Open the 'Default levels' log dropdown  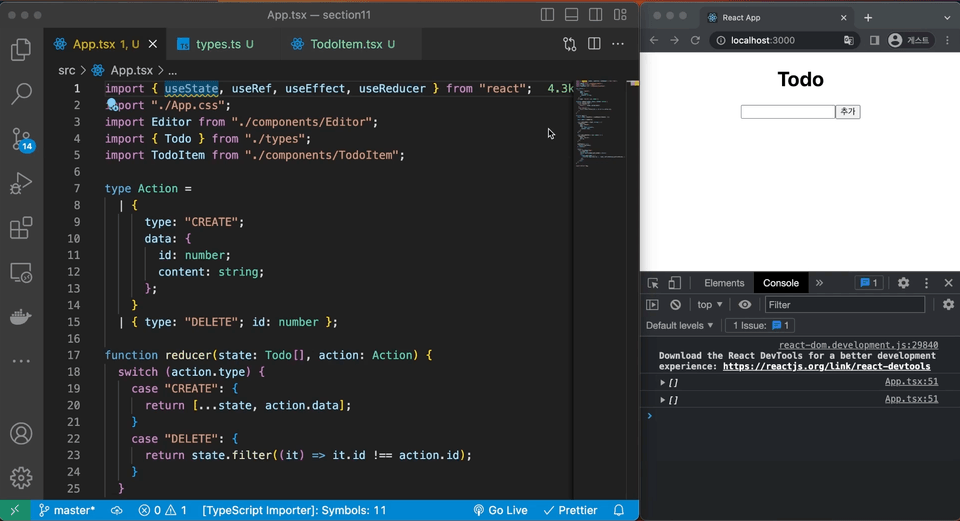tap(680, 326)
